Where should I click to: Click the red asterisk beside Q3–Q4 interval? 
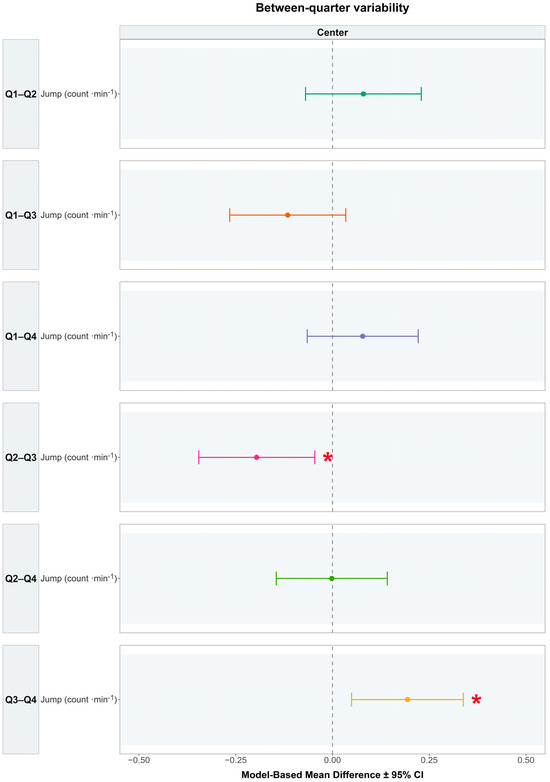click(476, 700)
